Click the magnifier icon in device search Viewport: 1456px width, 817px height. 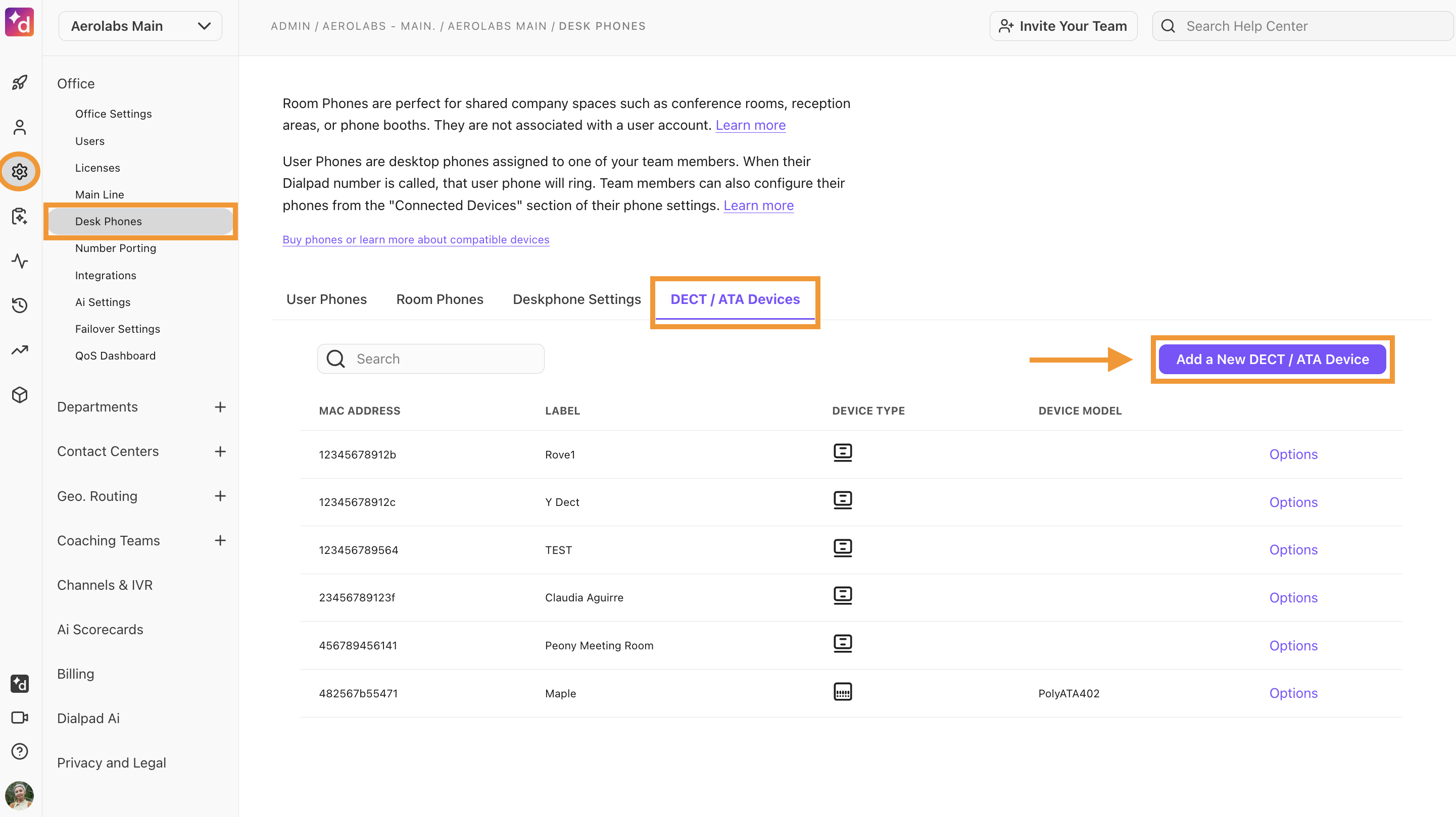[x=336, y=359]
